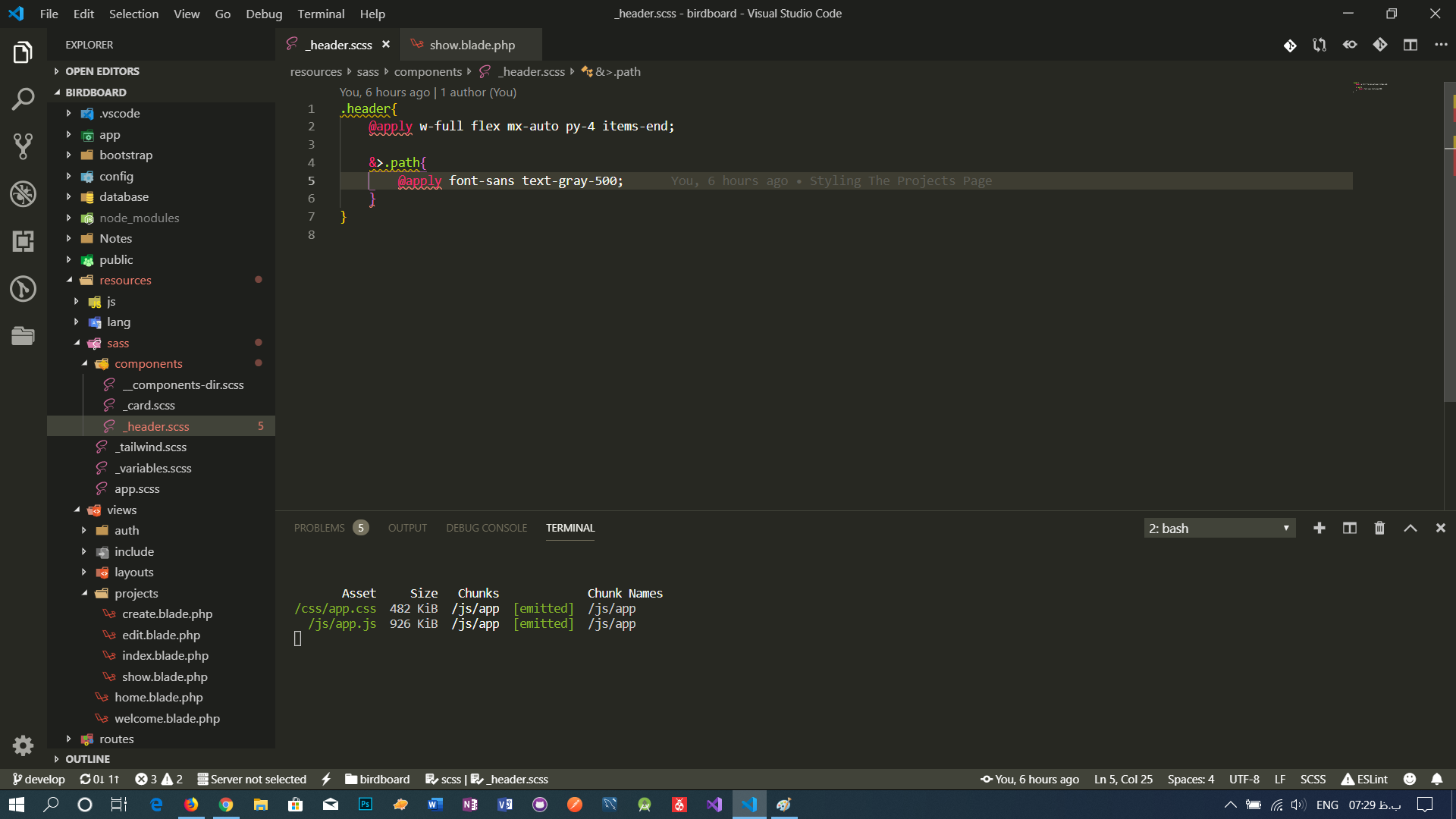
Task: Click the notifications bell in status bar
Action: (x=1437, y=779)
